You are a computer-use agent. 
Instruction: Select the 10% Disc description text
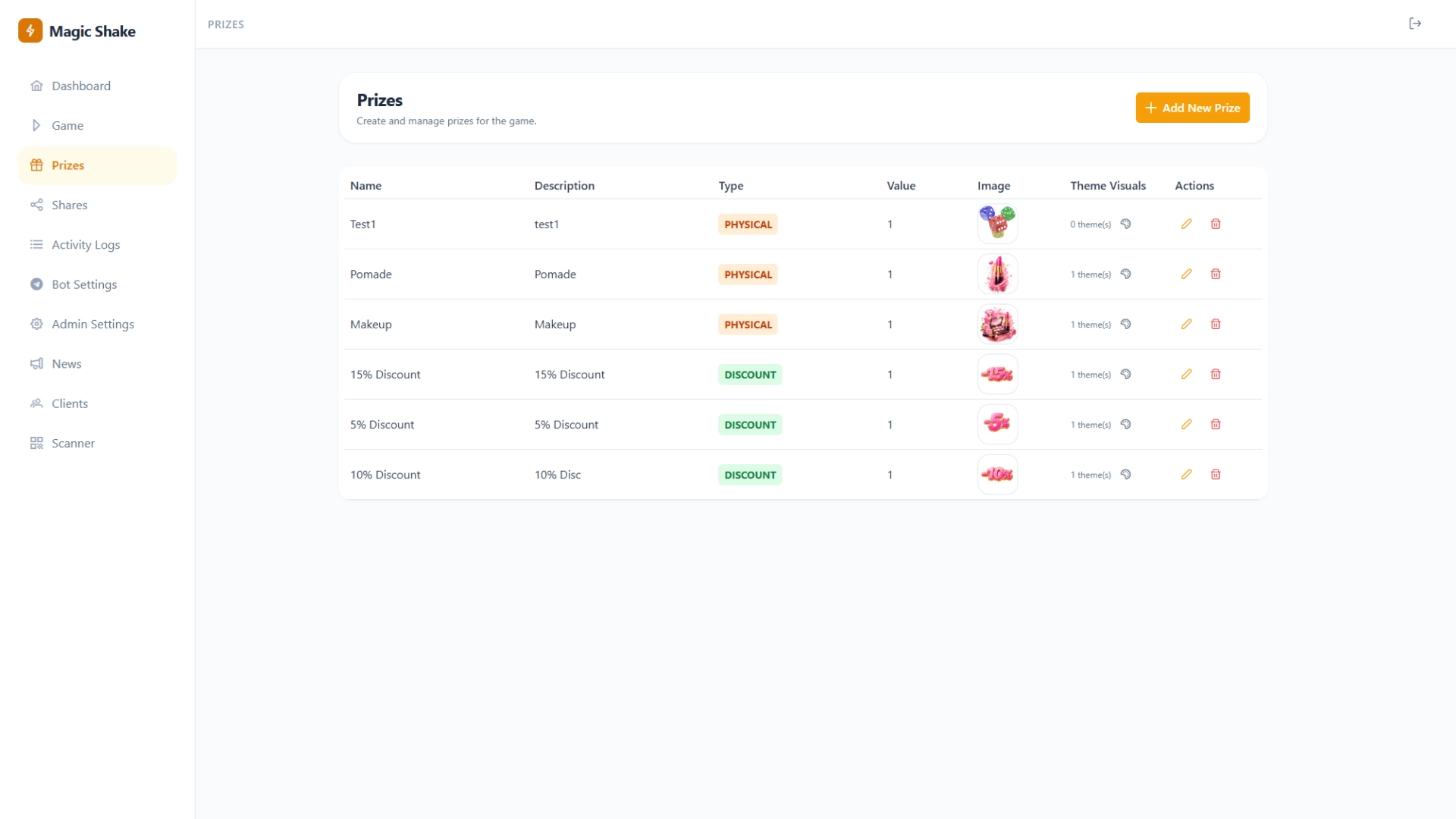557,475
